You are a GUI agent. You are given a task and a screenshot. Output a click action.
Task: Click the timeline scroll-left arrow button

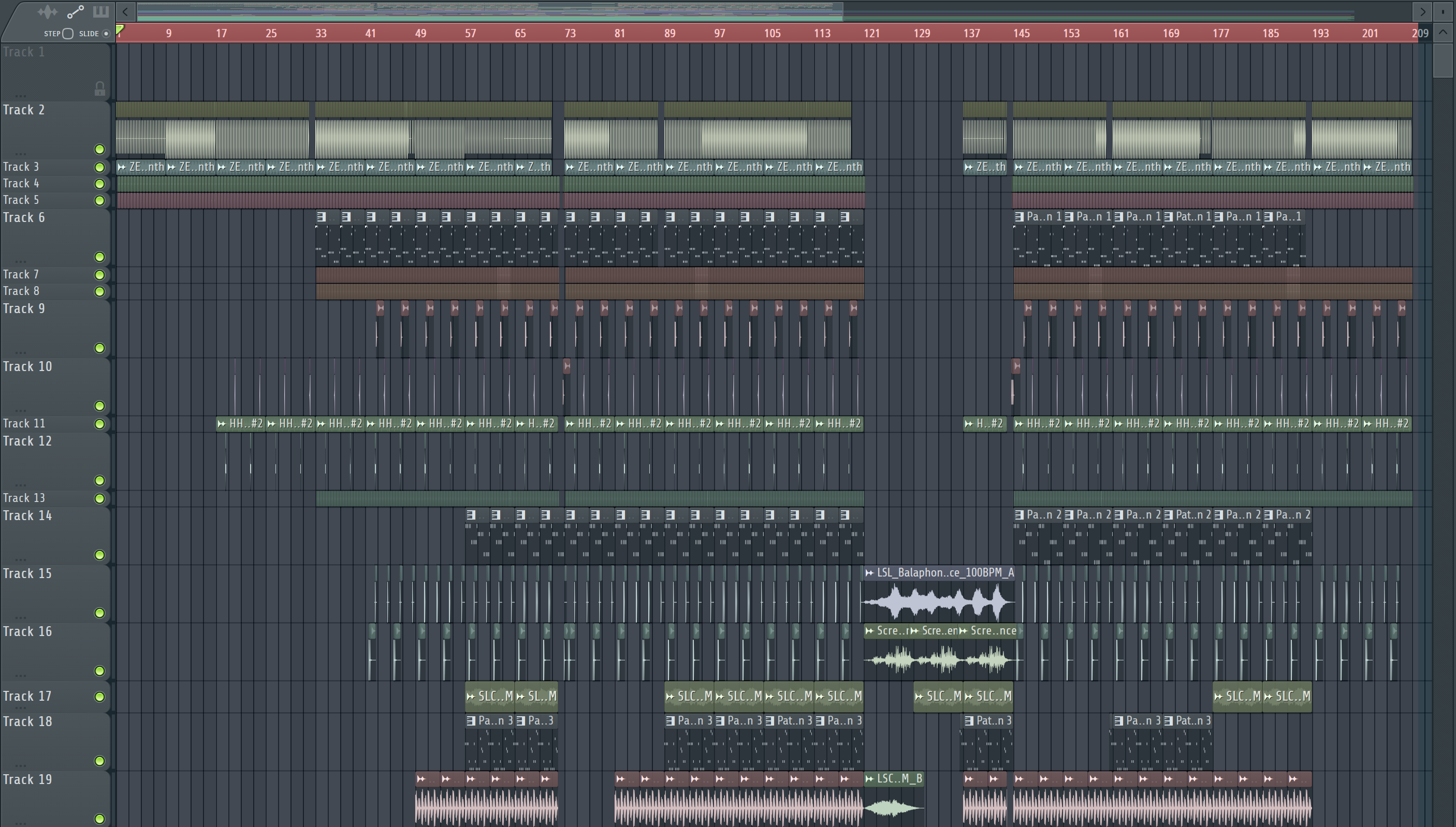(125, 11)
